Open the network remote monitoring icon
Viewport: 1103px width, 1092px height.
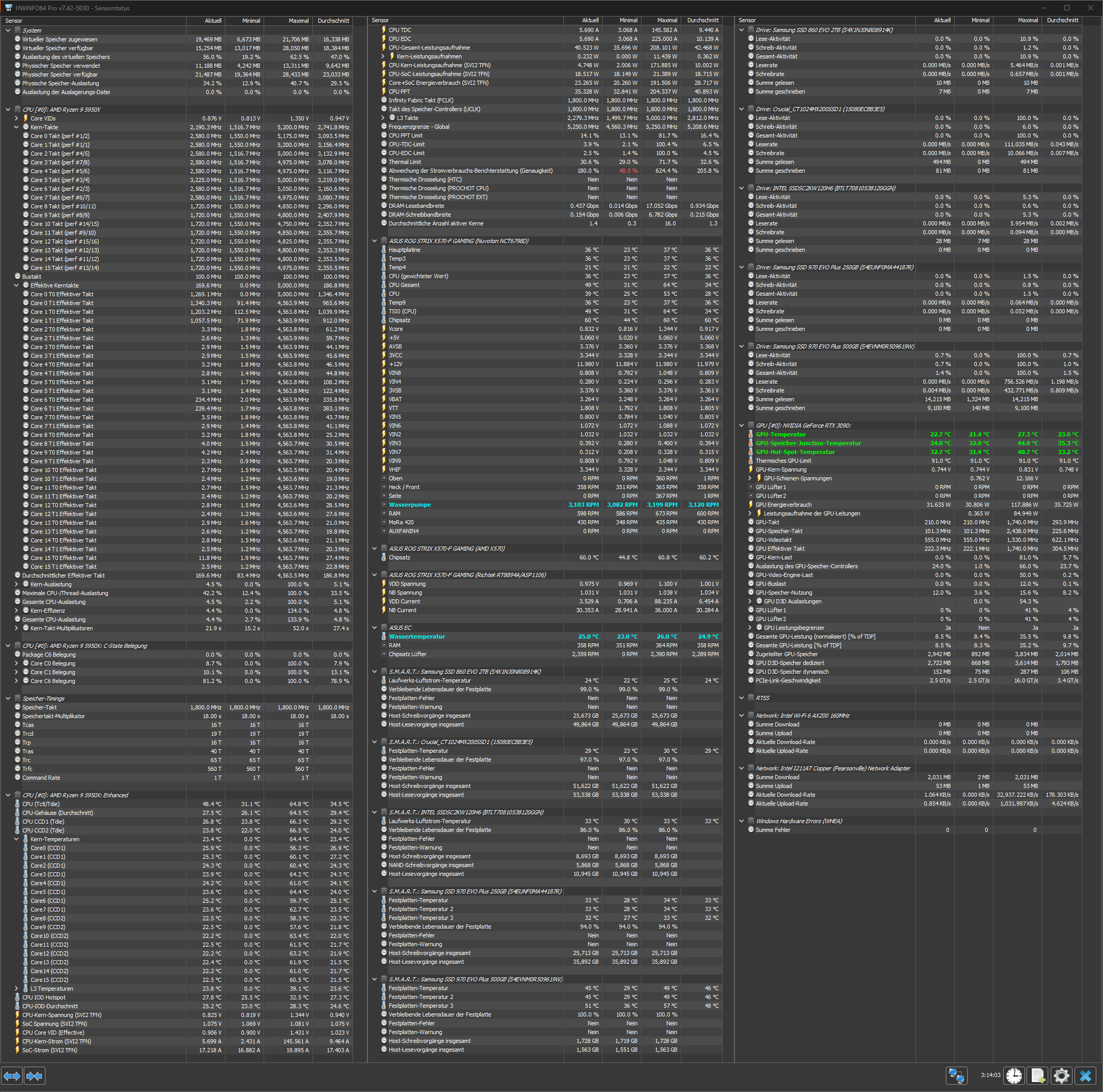tap(956, 1075)
